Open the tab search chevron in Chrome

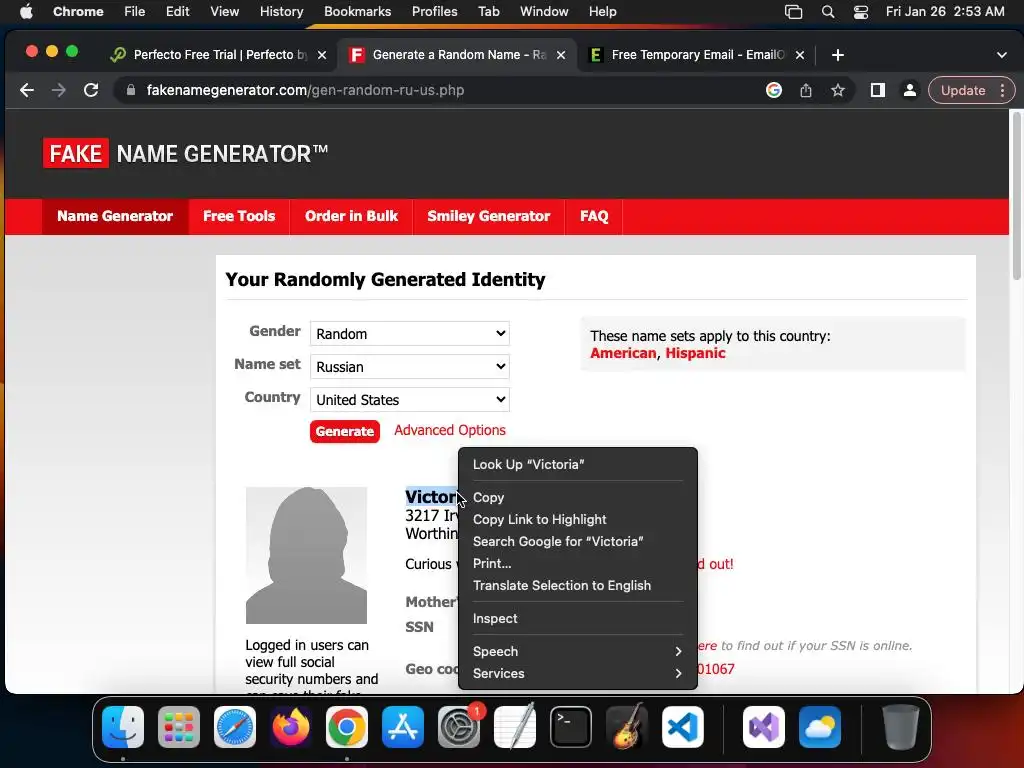coord(1002,55)
